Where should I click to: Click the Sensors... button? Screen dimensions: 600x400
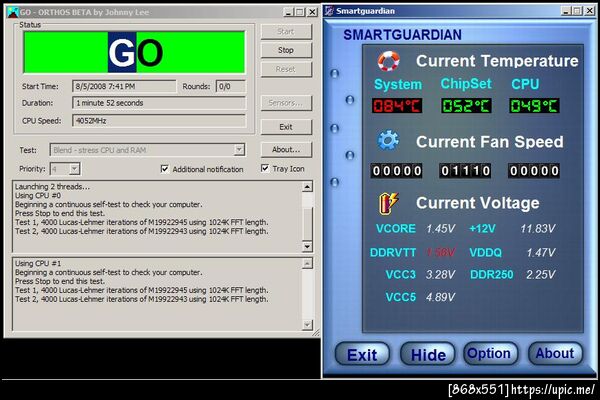point(286,103)
